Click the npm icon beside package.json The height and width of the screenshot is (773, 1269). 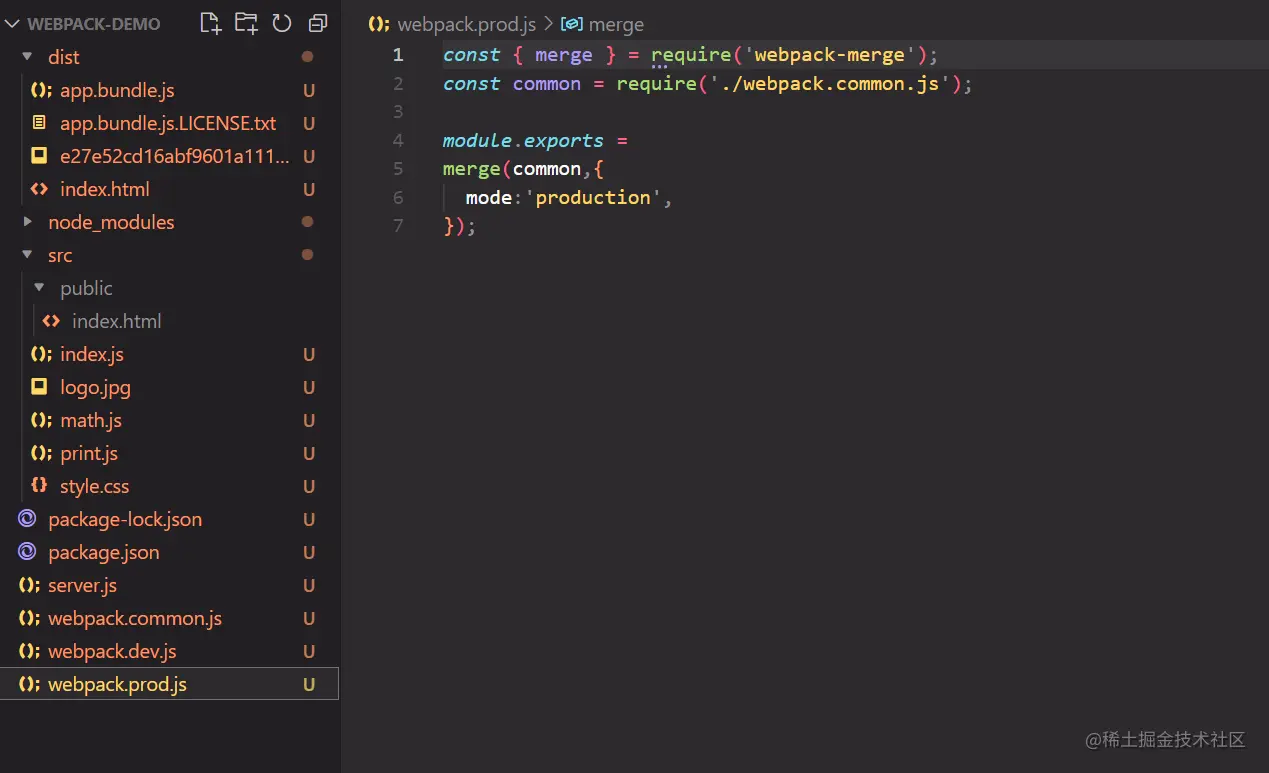click(28, 552)
